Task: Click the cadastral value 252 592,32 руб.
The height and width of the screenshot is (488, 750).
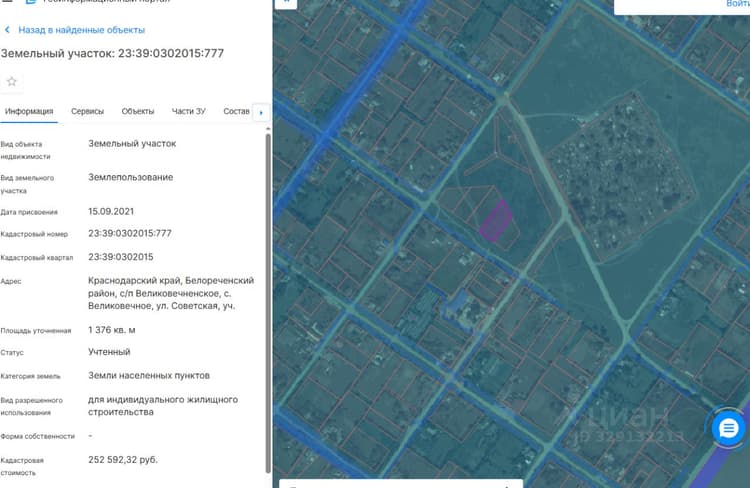Action: [123, 460]
